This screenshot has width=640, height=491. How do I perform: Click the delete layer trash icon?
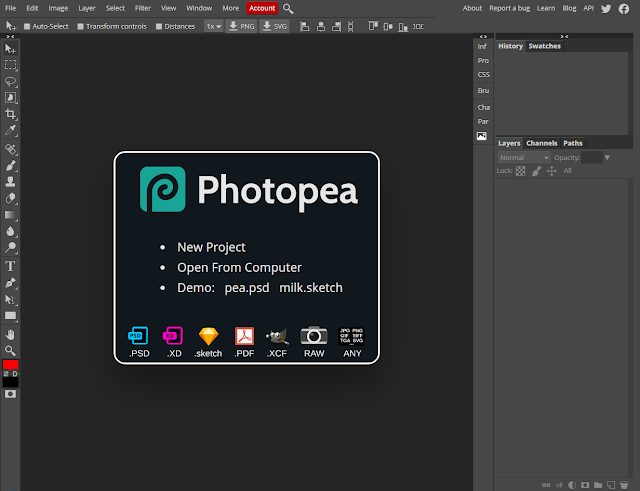pyautogui.click(x=624, y=485)
